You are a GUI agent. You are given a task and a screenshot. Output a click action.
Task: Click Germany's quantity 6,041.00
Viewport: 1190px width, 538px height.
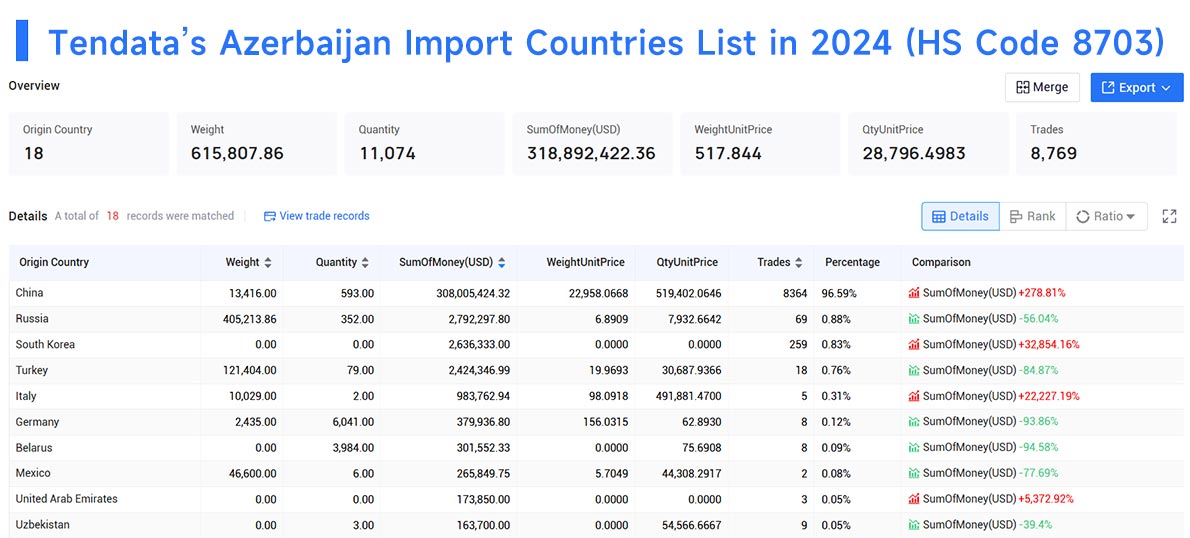352,422
